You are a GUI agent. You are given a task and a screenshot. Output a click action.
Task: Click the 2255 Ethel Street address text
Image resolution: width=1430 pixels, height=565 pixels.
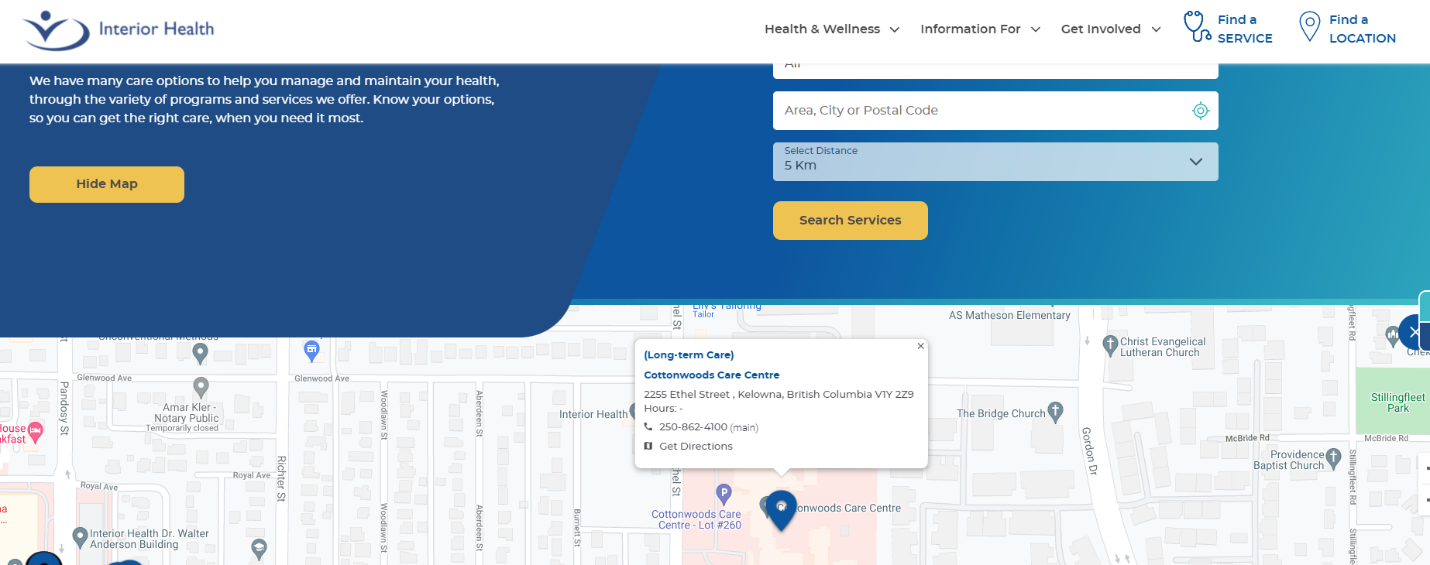tap(778, 394)
